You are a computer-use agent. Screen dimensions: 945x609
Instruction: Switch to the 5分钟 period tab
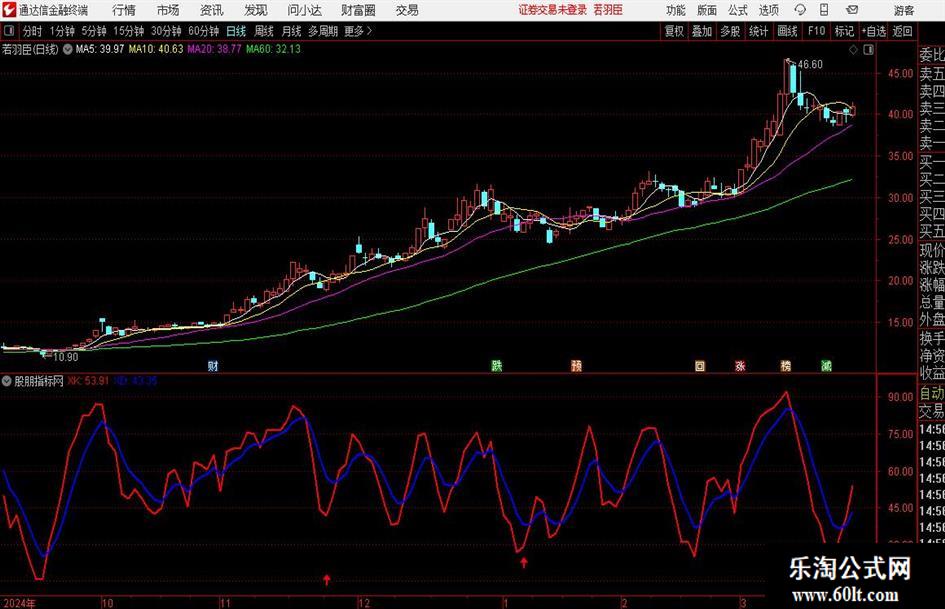tap(94, 31)
